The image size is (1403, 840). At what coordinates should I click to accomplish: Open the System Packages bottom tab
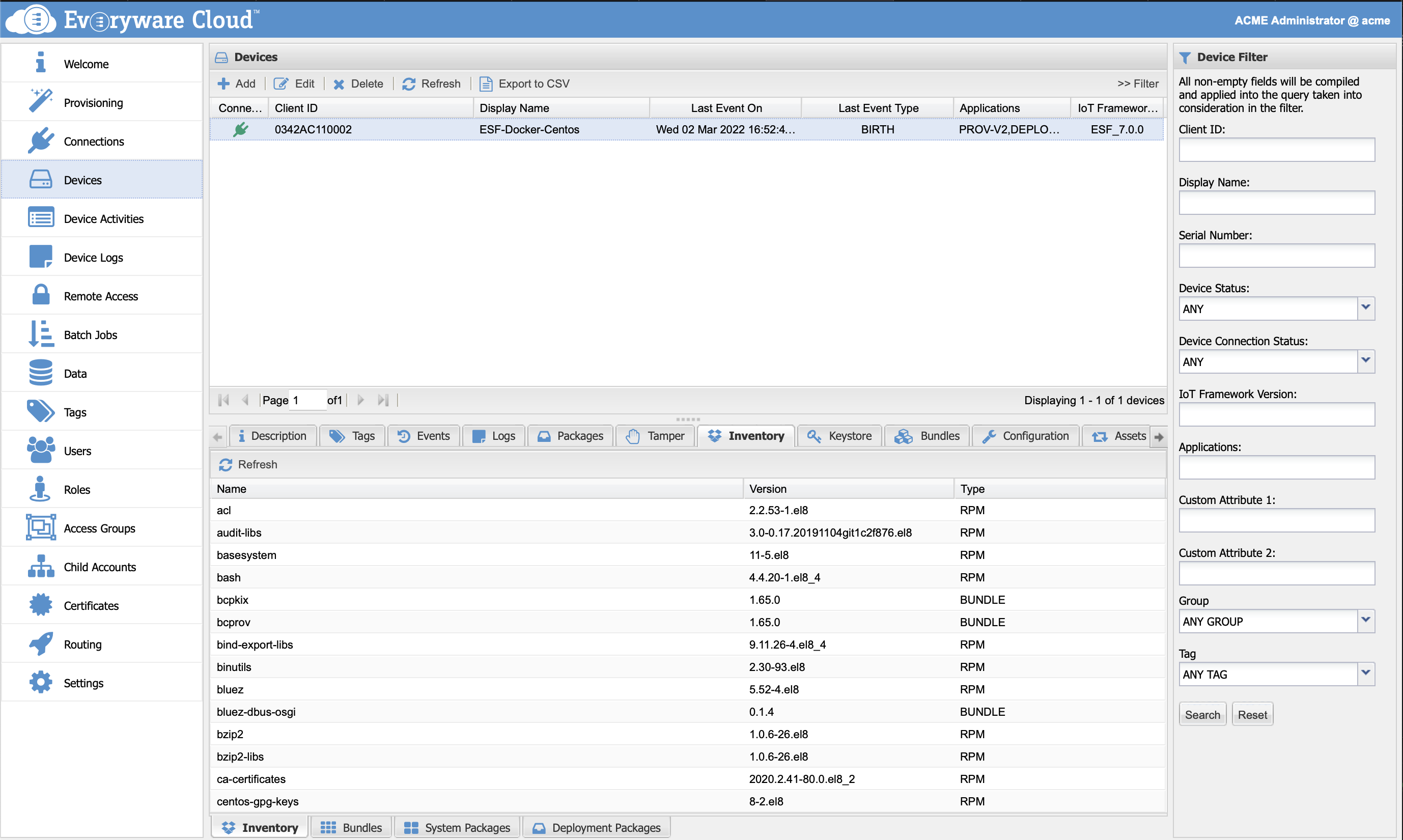tap(457, 828)
